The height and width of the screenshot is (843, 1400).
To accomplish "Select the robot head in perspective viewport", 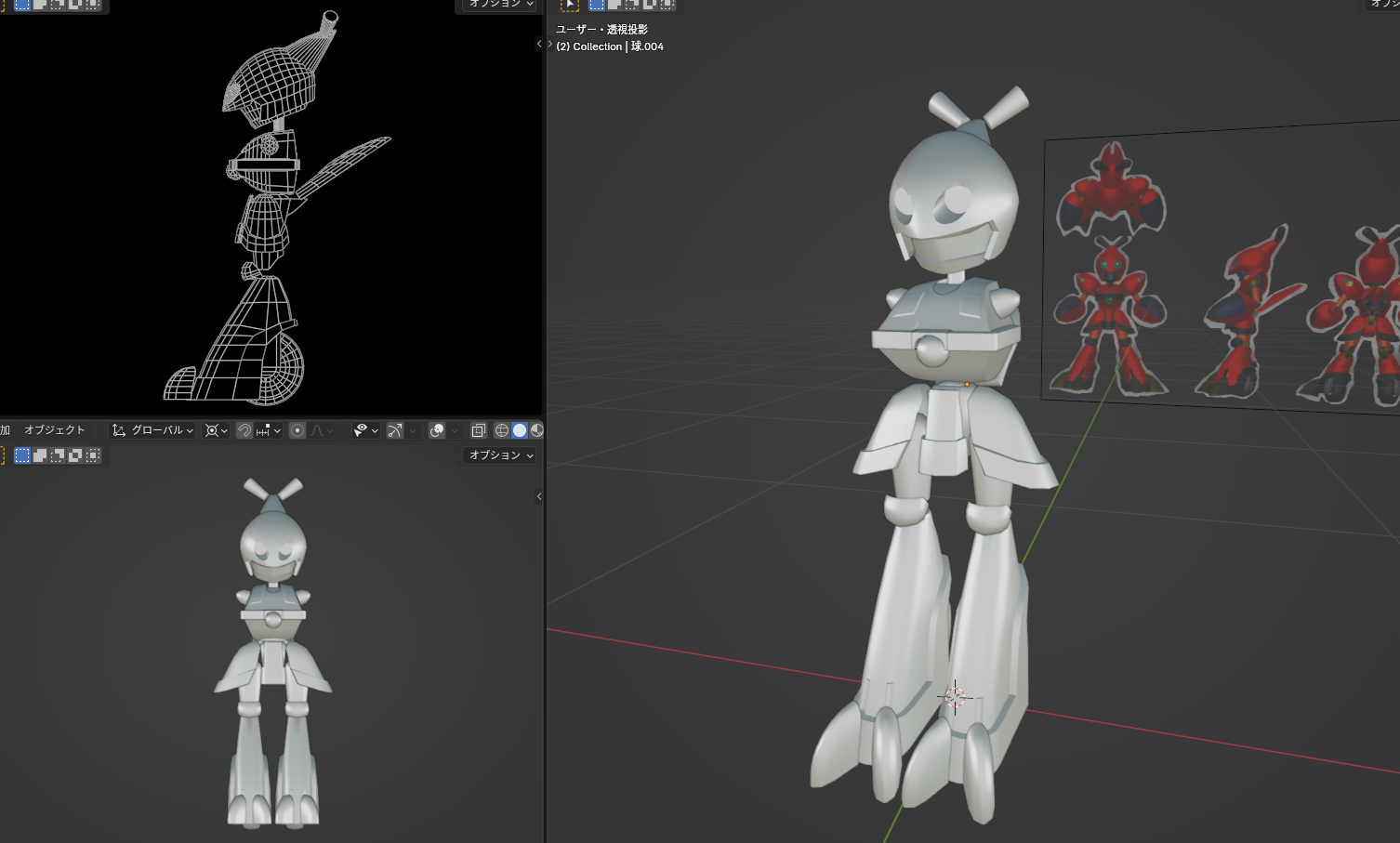I will (953, 200).
